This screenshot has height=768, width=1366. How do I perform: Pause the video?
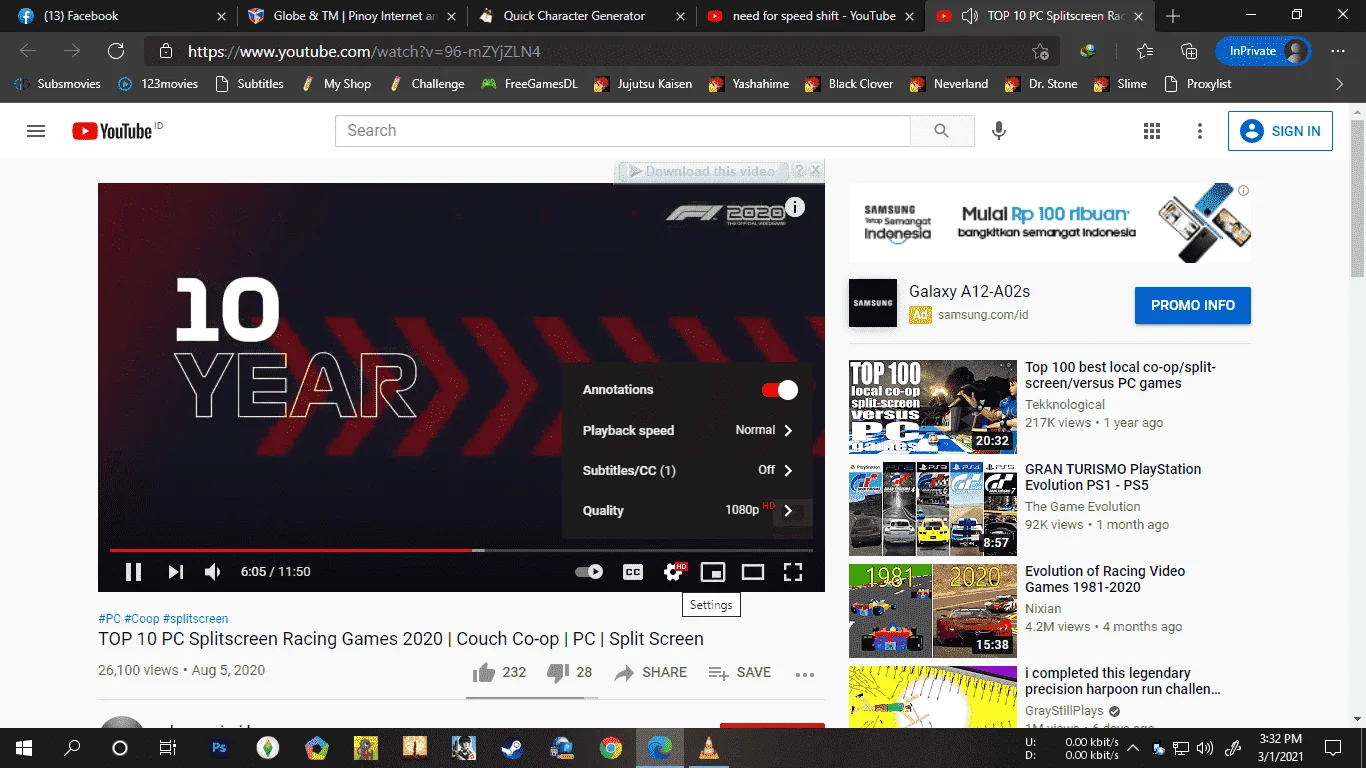pyautogui.click(x=133, y=572)
